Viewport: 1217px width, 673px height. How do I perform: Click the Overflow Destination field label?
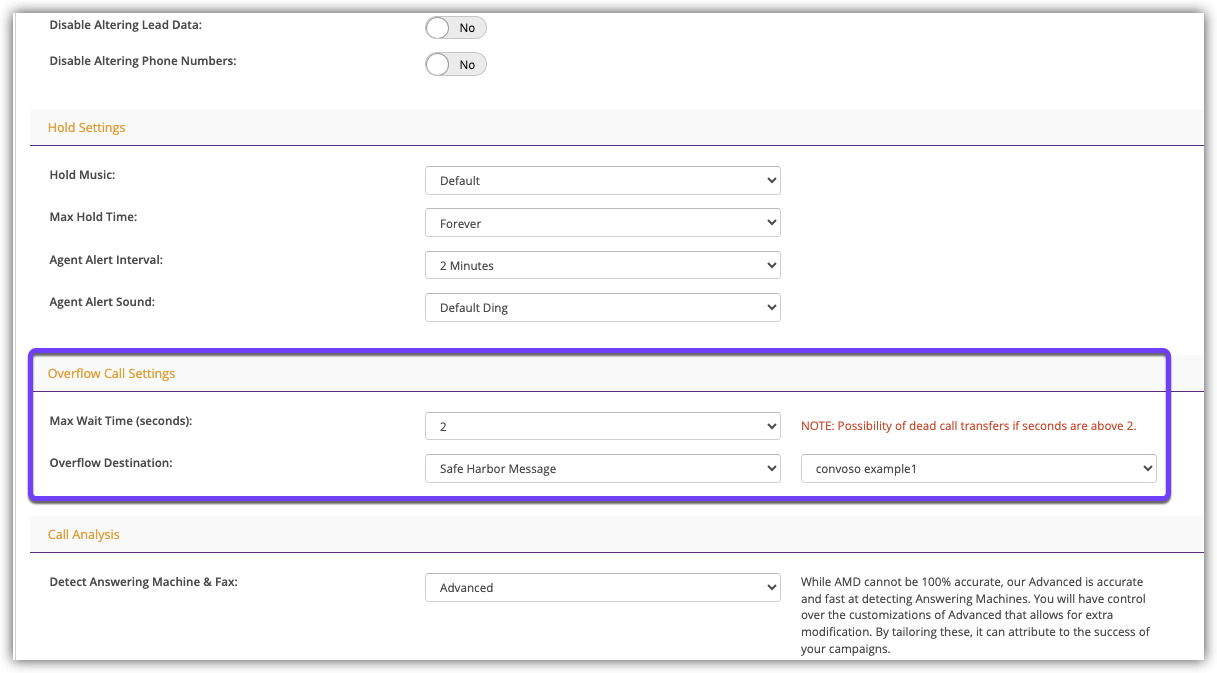(111, 463)
